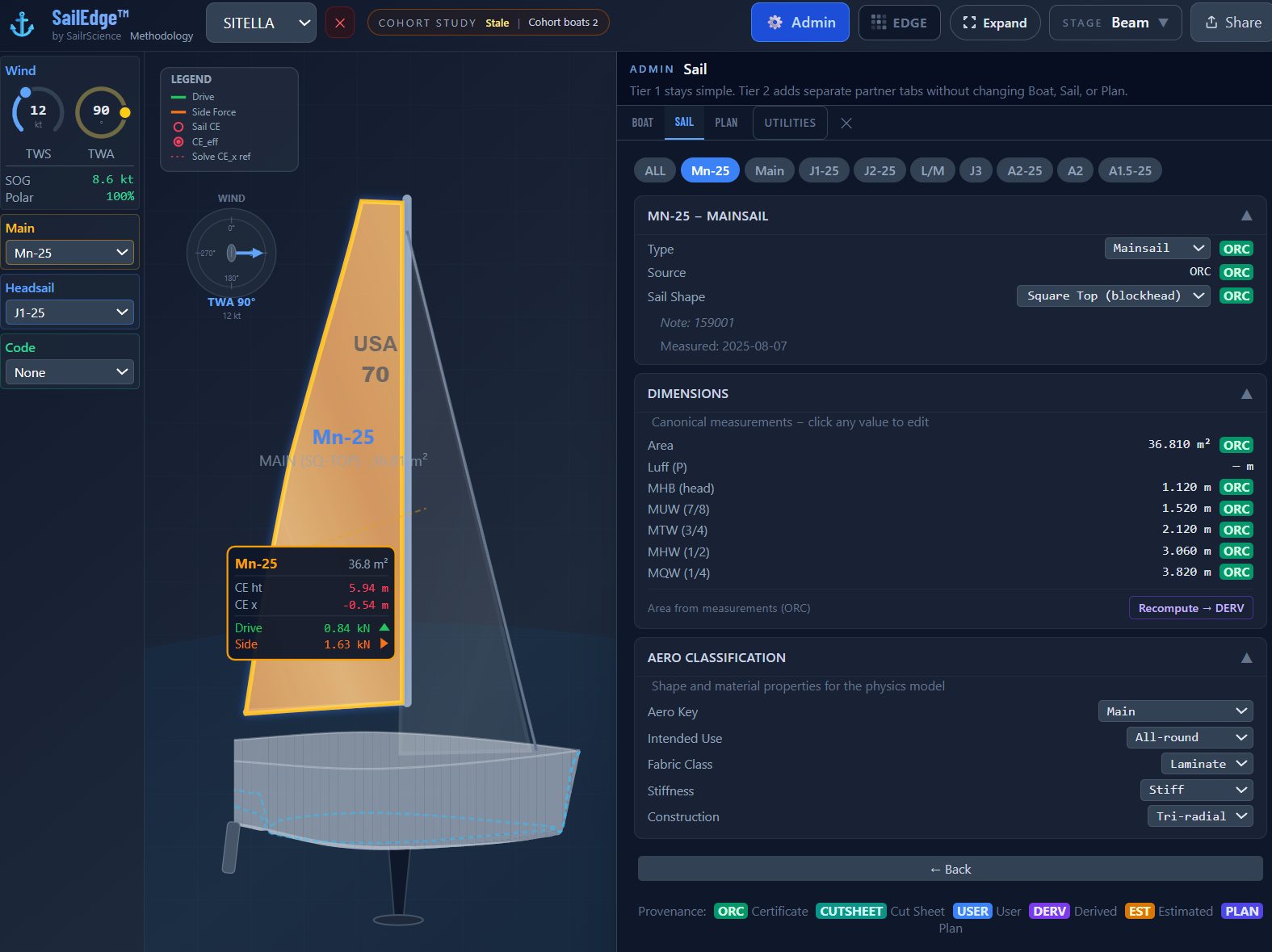Screen dimensions: 1272x952
Task: Open the SITELLA boat selector dropdown
Action: pos(261,23)
